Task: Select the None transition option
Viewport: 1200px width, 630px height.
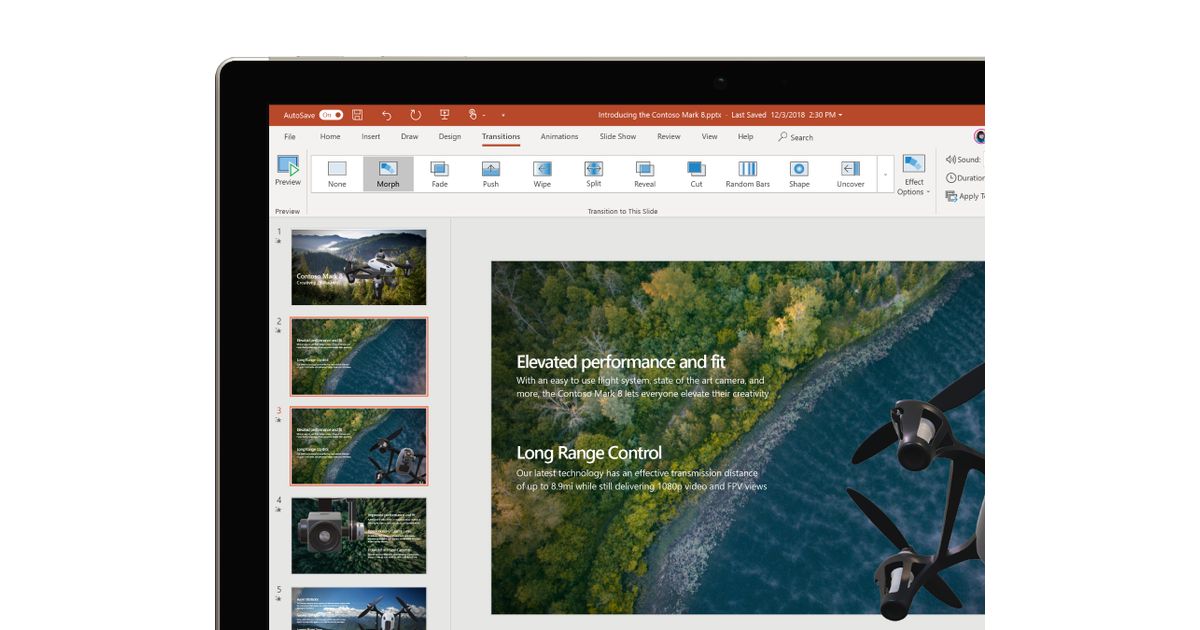Action: point(337,173)
